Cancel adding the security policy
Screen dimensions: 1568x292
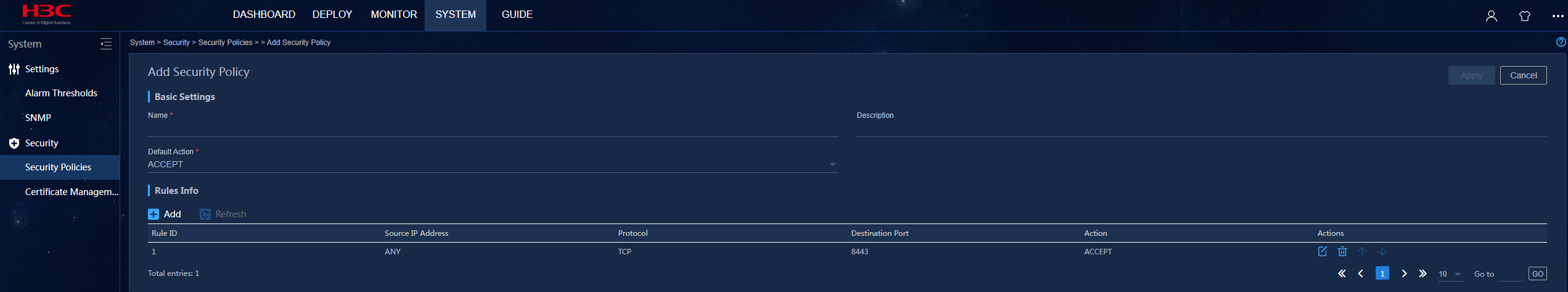(1523, 75)
